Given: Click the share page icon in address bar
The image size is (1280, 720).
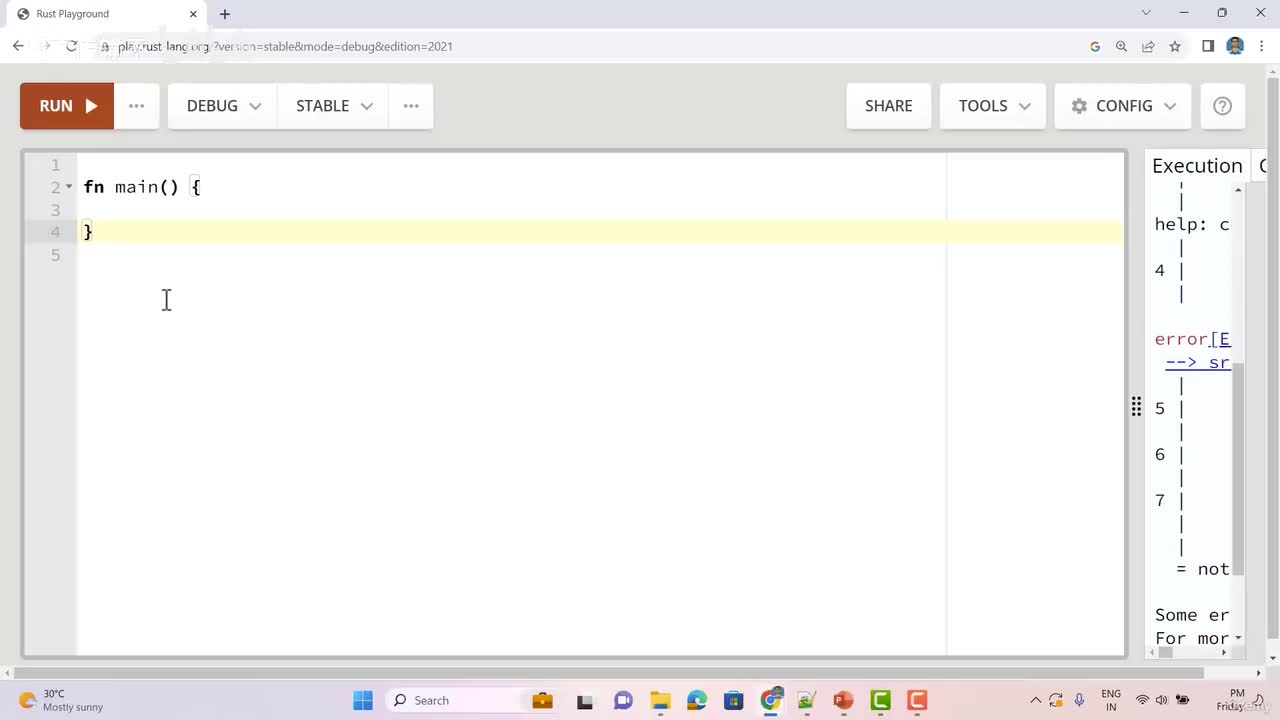Looking at the screenshot, I should 1148,46.
